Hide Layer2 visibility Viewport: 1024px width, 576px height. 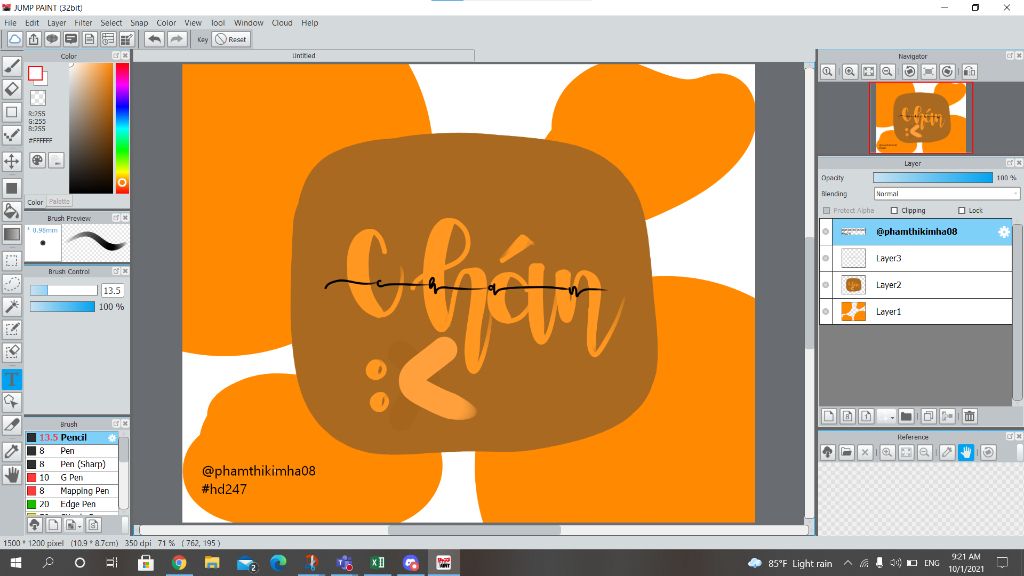click(826, 285)
